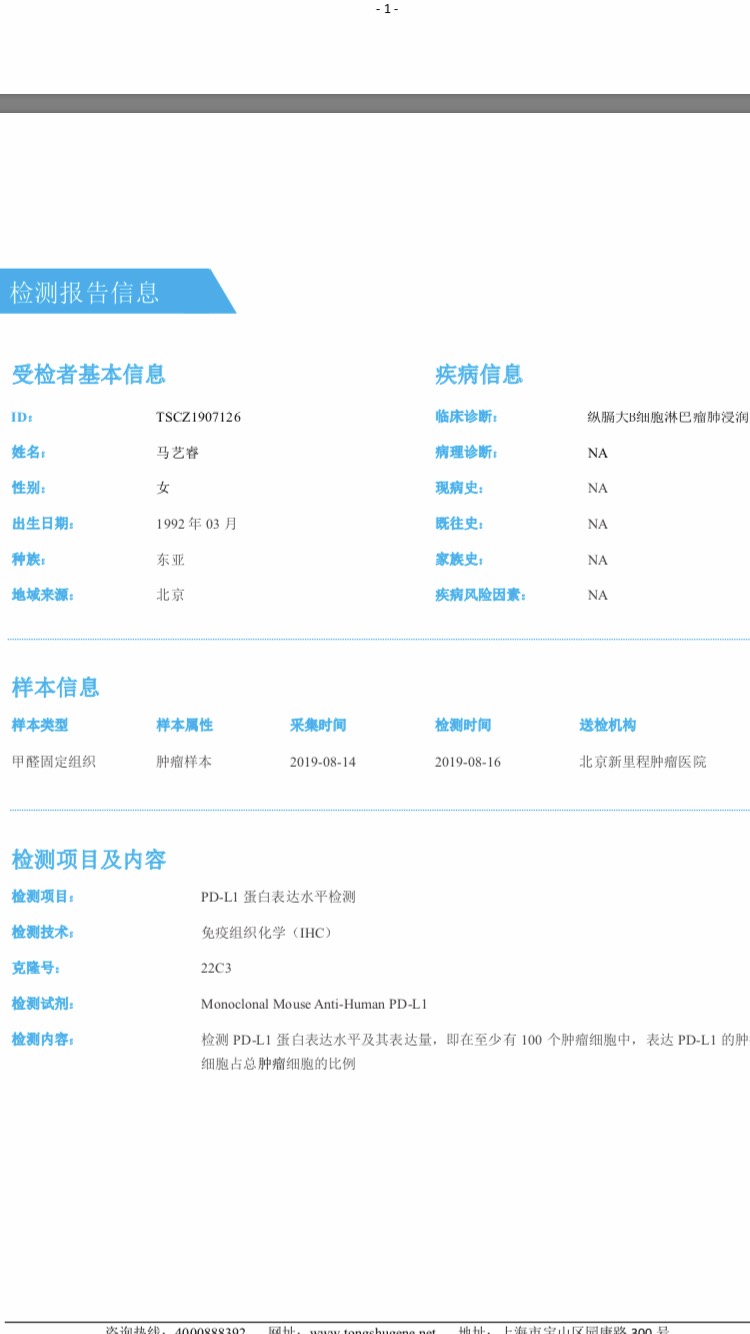750x1334 pixels.
Task: Click the 既往史 label
Action: (460, 524)
